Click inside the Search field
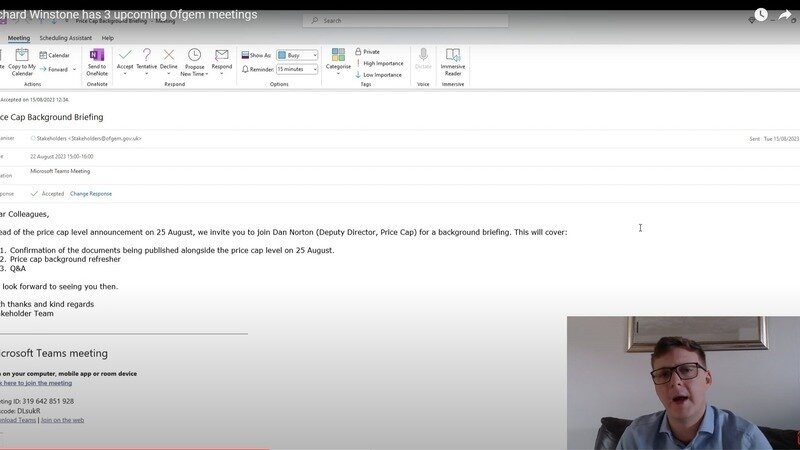Screen dimensions: 800x450 (x=406, y=20)
